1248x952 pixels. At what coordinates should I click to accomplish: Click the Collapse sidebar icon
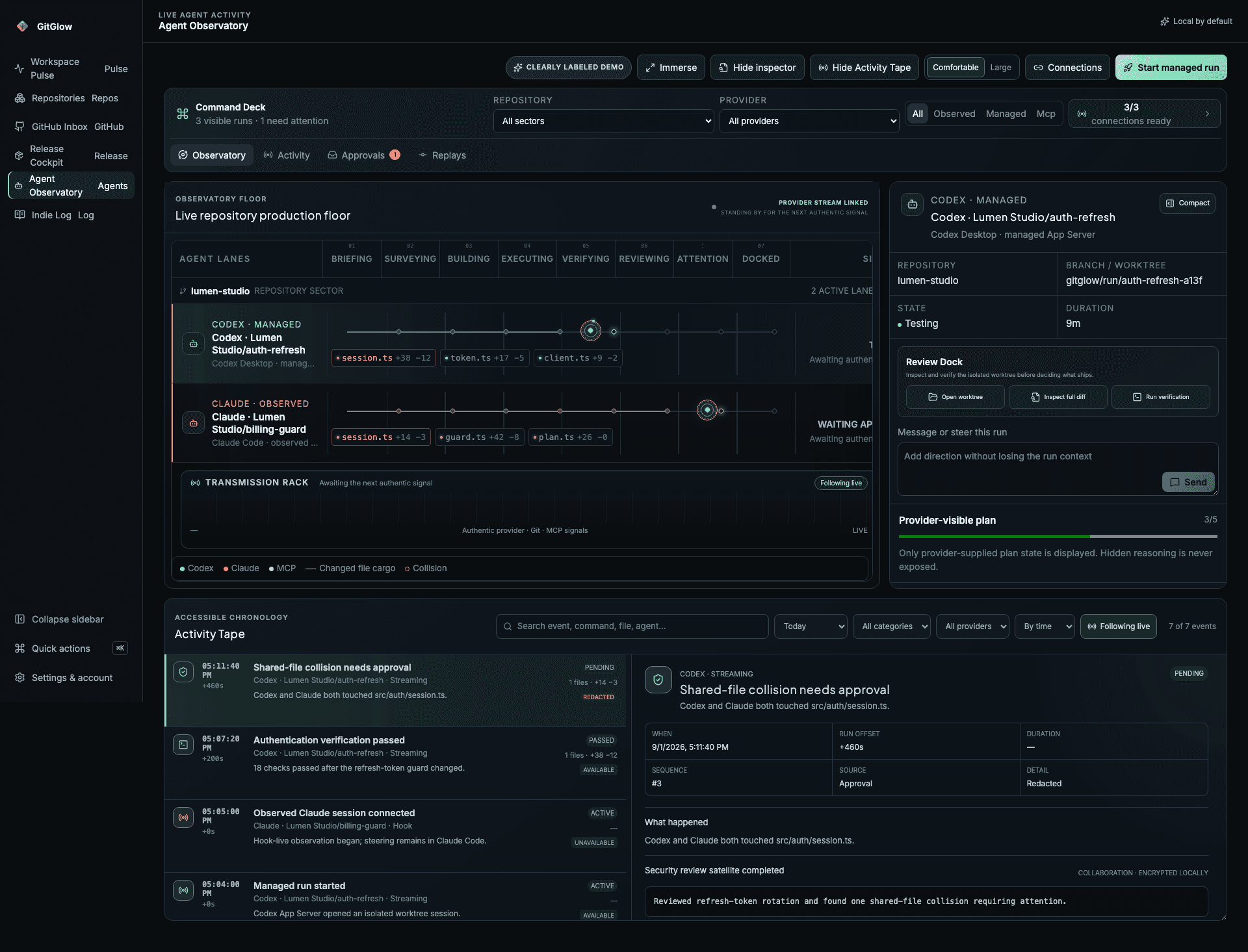click(x=20, y=619)
